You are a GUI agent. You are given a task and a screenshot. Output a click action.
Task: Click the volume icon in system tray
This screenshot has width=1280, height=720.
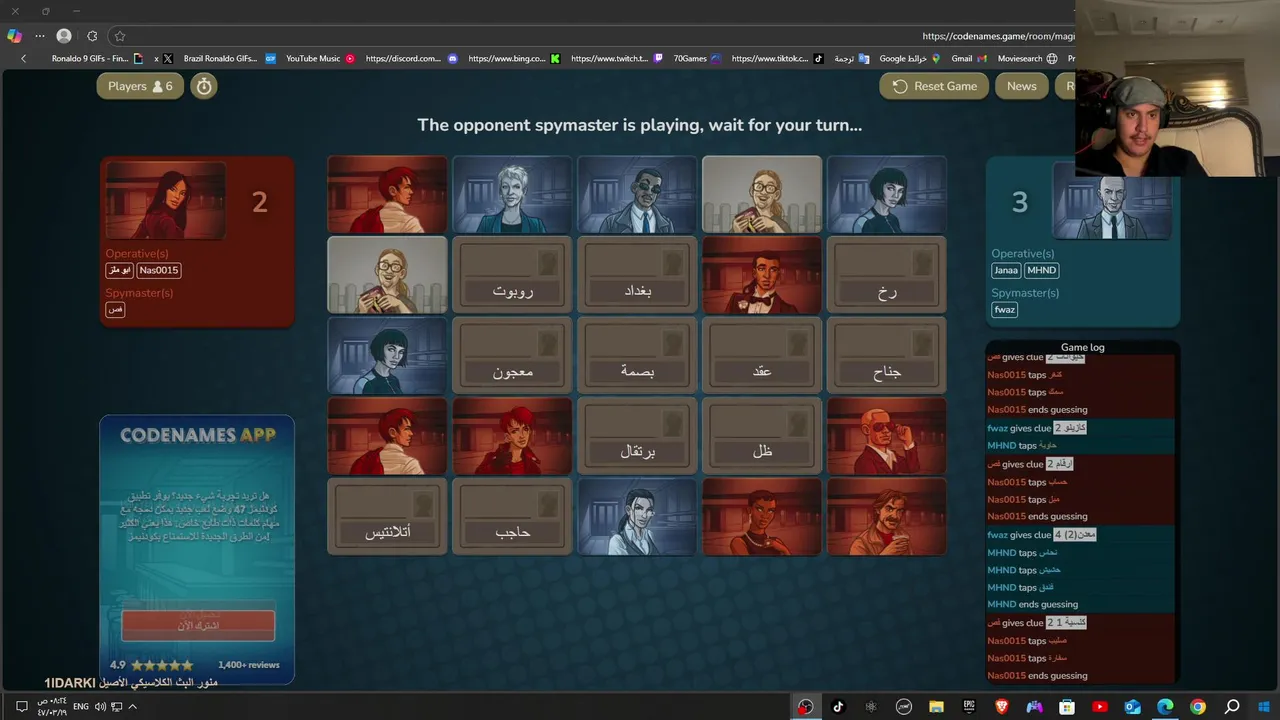(101, 706)
